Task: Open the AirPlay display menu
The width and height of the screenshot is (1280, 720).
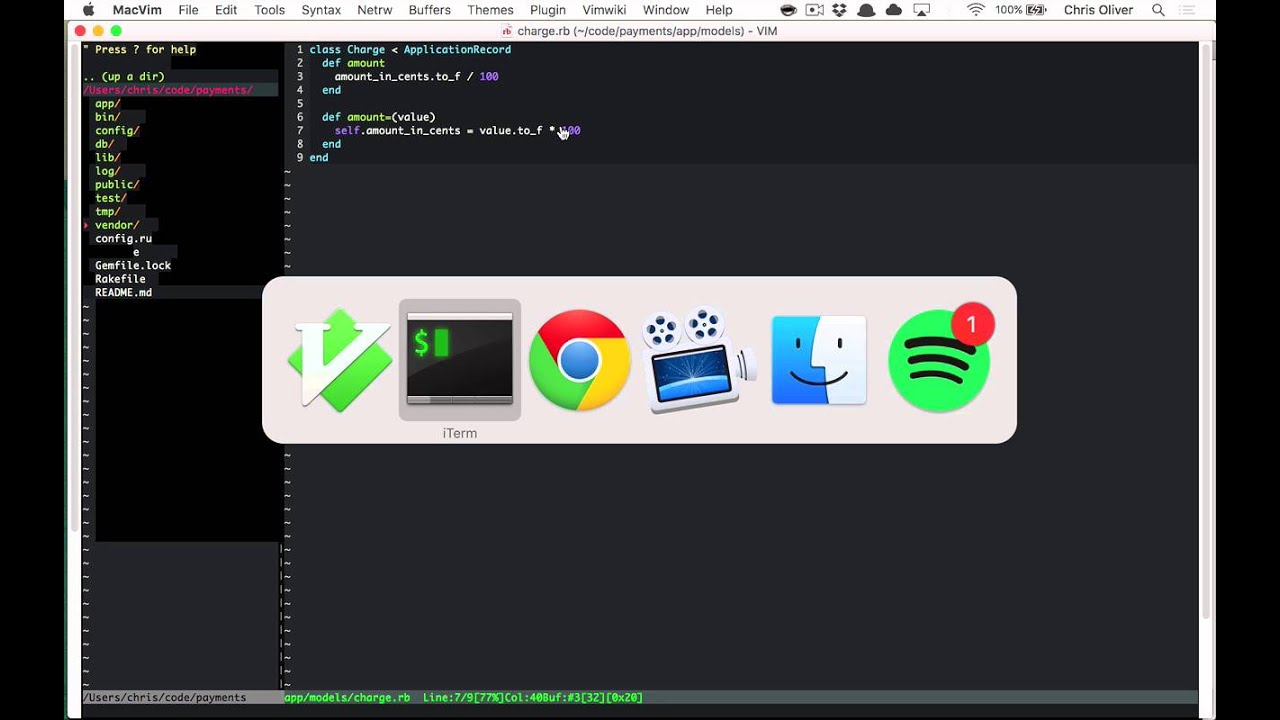Action: tap(920, 10)
